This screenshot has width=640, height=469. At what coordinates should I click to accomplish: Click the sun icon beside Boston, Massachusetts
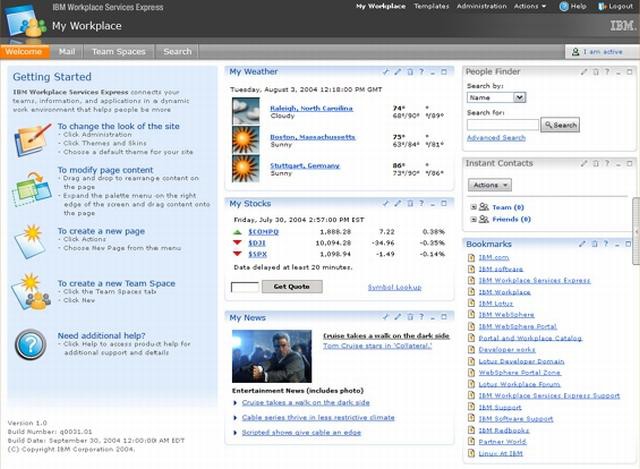(245, 138)
